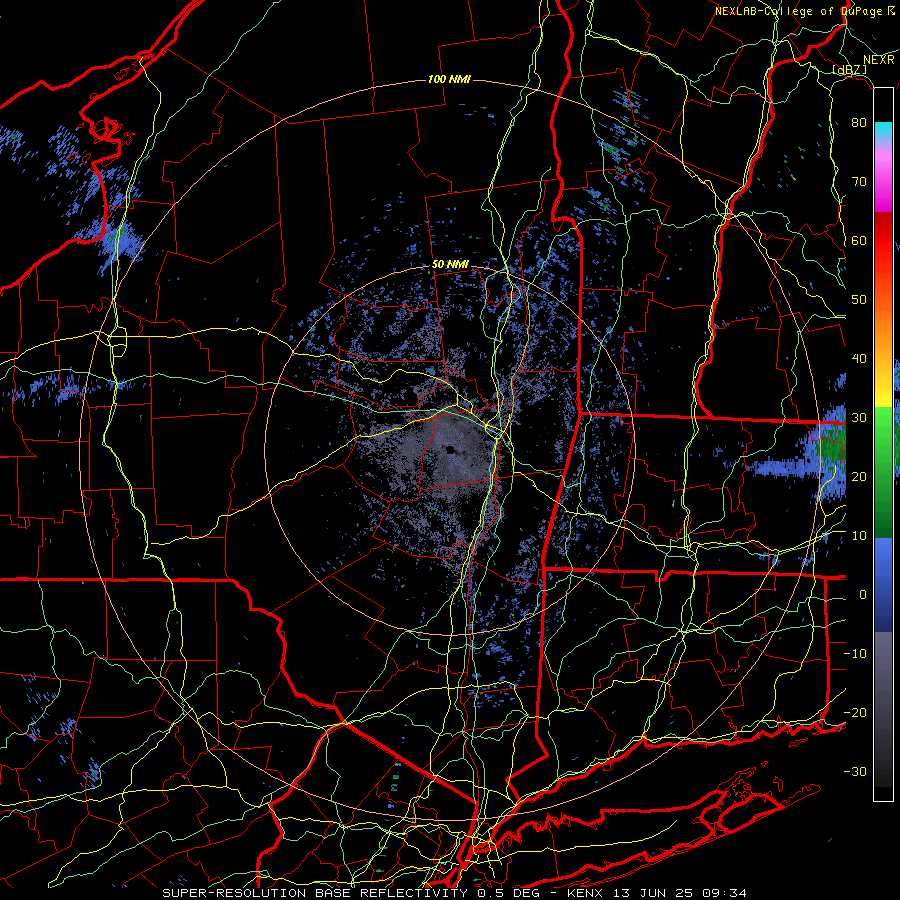Click the red segment of the color bar
The width and height of the screenshot is (900, 900).
point(883,241)
